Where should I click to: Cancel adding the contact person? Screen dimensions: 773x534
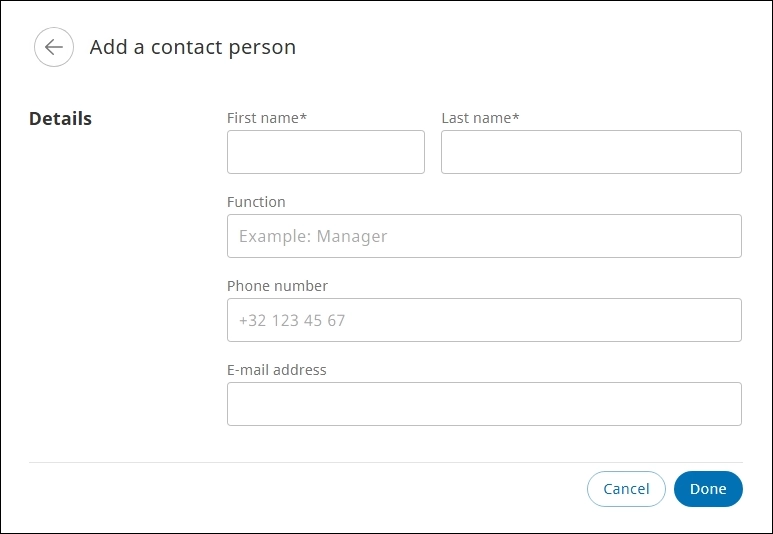tap(626, 489)
